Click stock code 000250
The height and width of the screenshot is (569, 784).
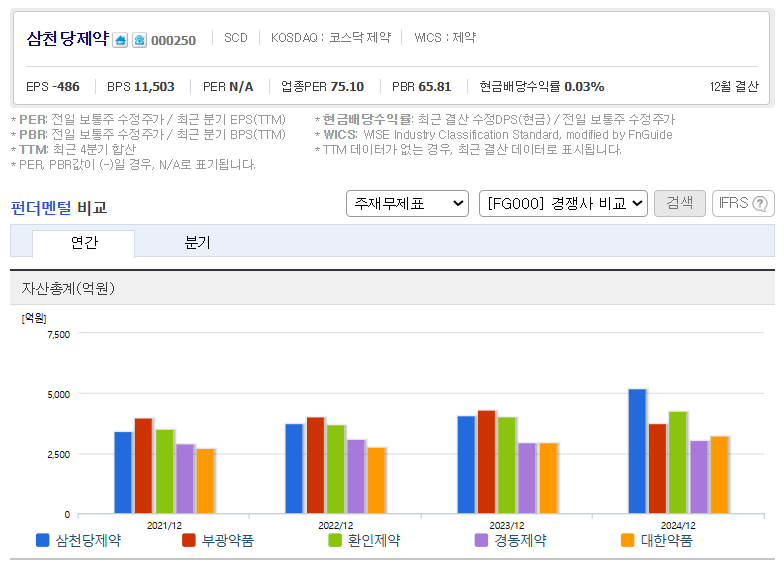174,40
